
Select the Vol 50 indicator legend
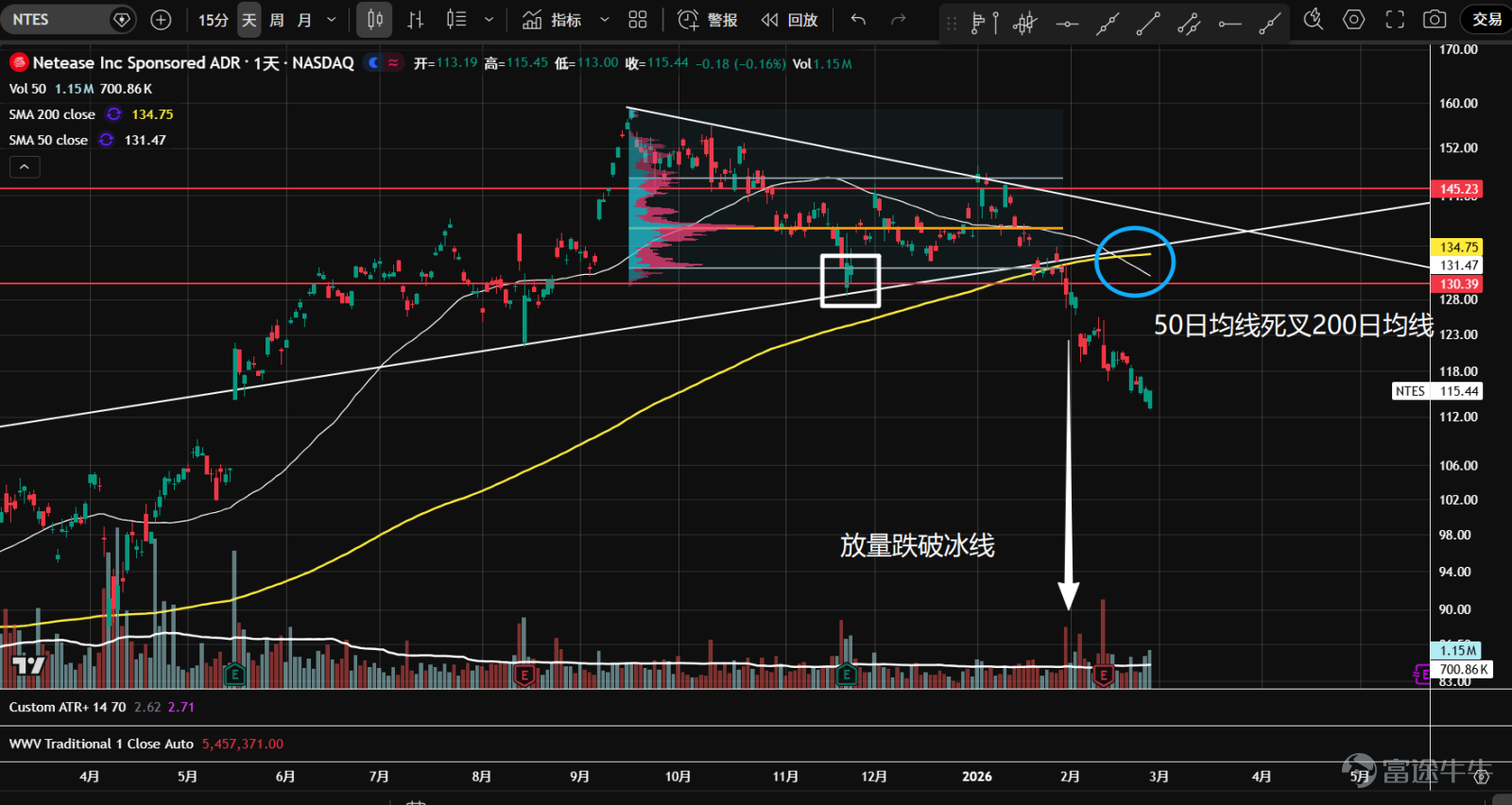point(27,89)
